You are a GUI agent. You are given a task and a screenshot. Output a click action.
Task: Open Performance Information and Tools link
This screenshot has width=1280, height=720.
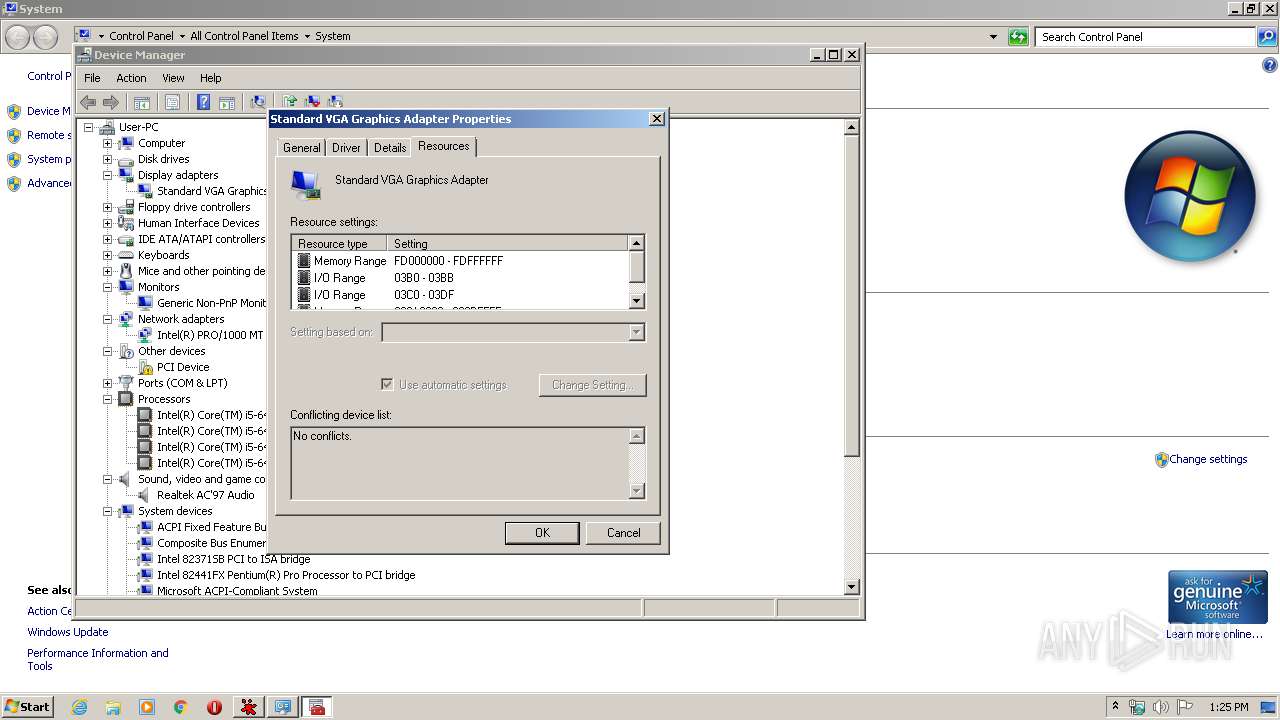[98, 660]
